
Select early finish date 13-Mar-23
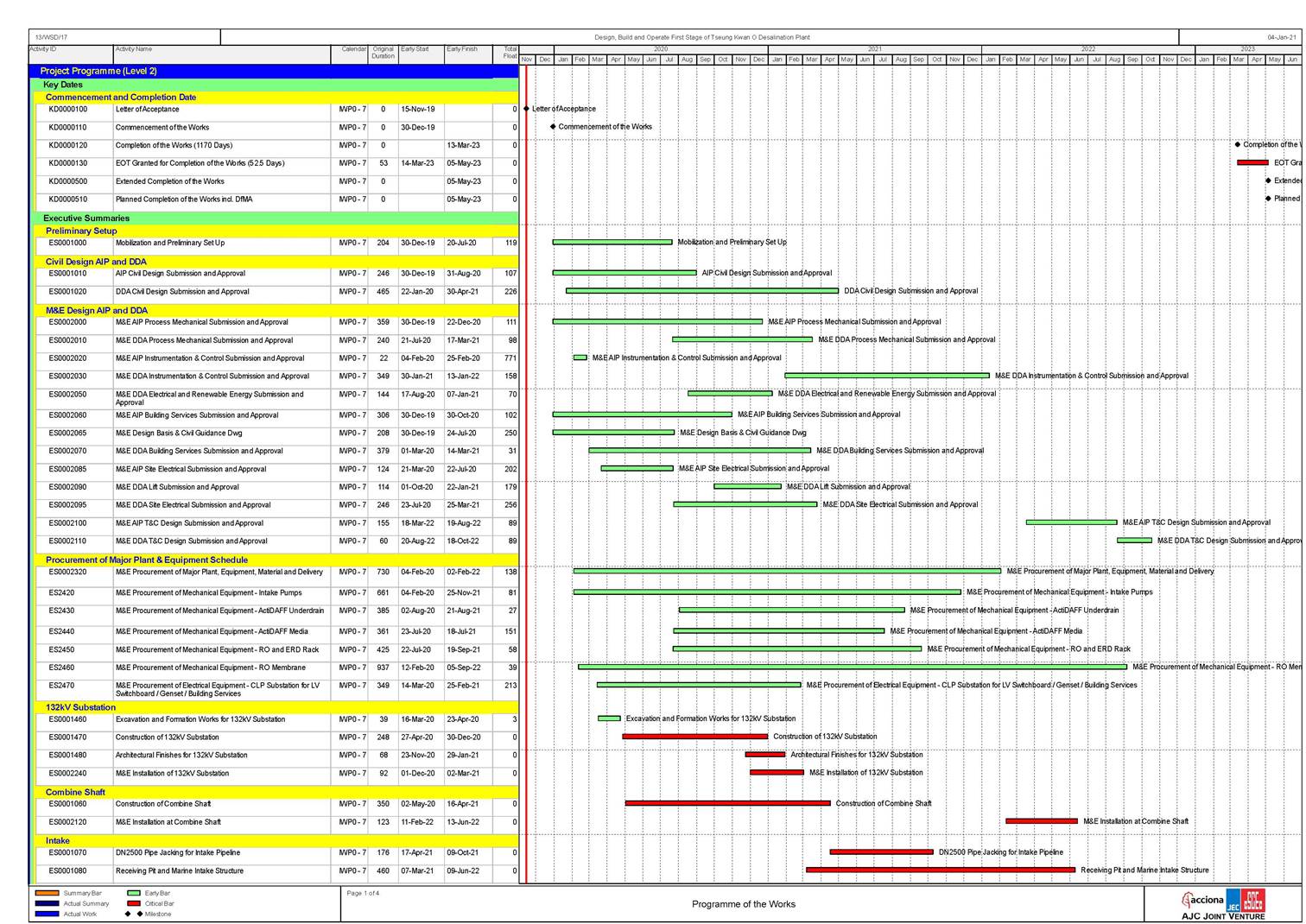(464, 145)
